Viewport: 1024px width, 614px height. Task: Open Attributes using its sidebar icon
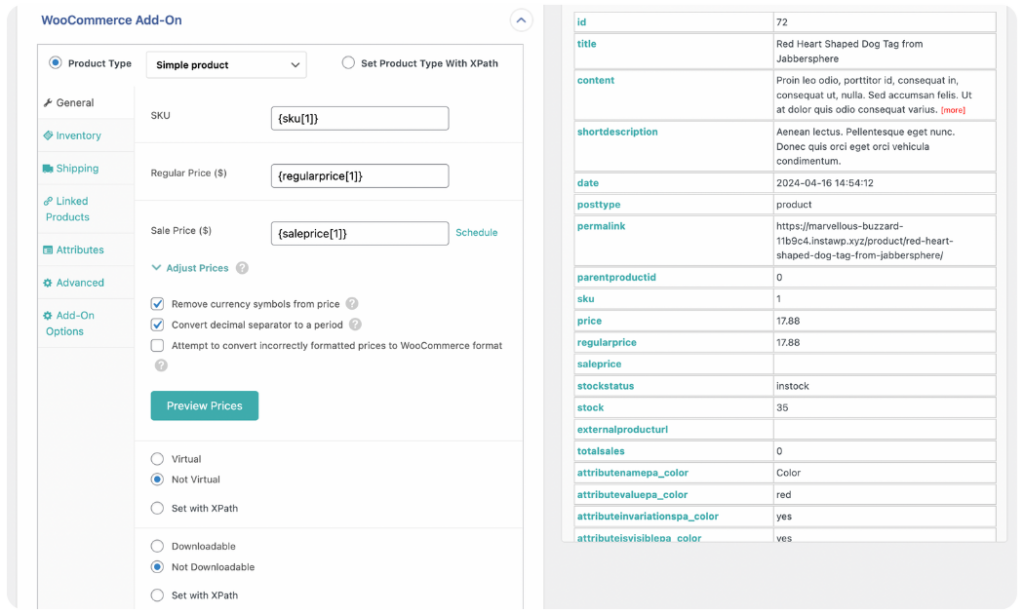(46, 249)
